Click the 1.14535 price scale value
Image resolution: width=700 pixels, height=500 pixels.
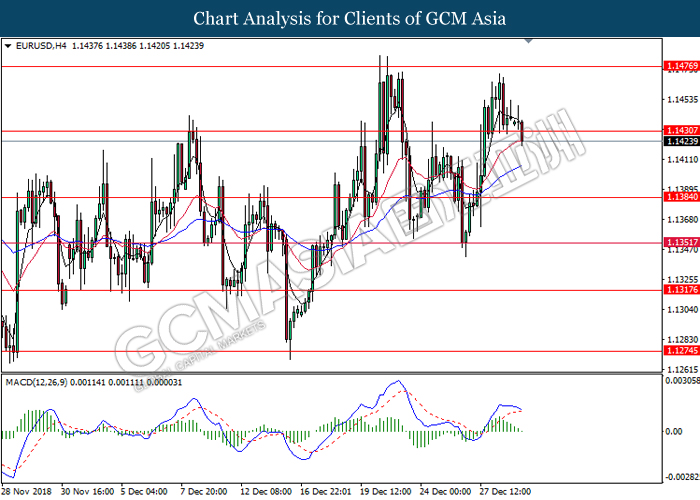(x=682, y=100)
